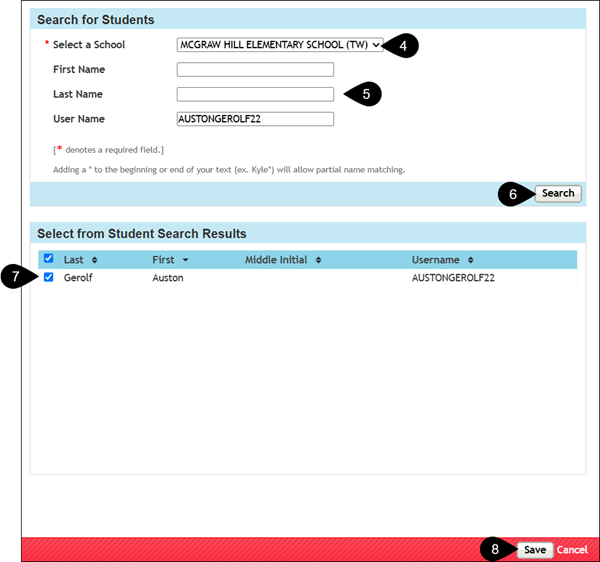This screenshot has width=600, height=562.
Task: Sort by Middle Initial using its arrows
Action: tap(318, 260)
